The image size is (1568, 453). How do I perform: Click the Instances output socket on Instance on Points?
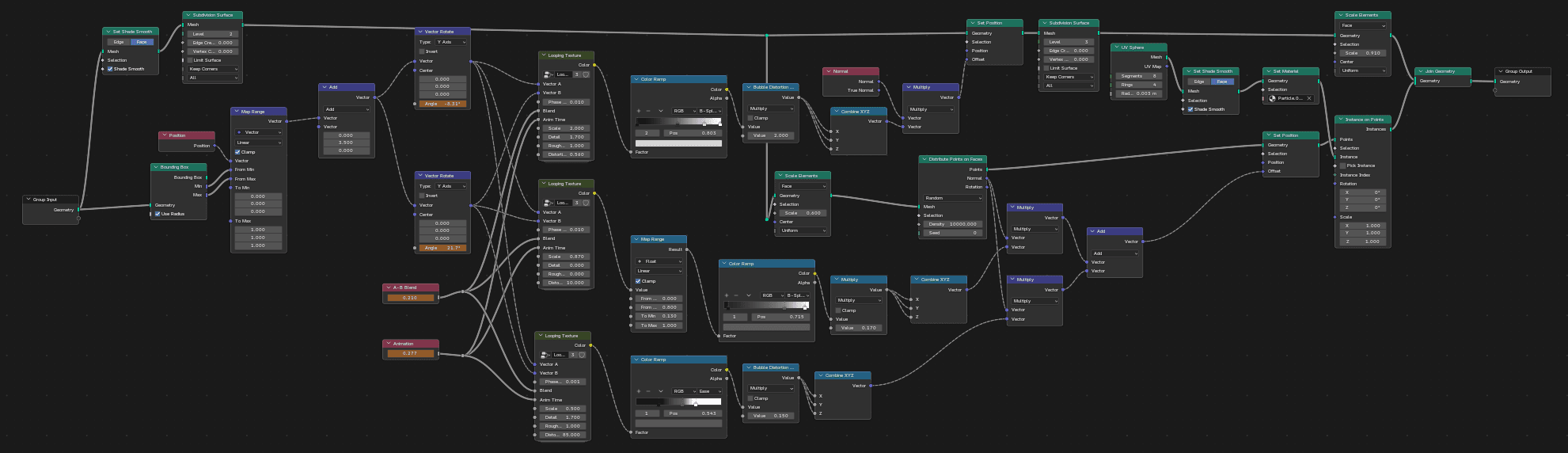(x=1391, y=129)
